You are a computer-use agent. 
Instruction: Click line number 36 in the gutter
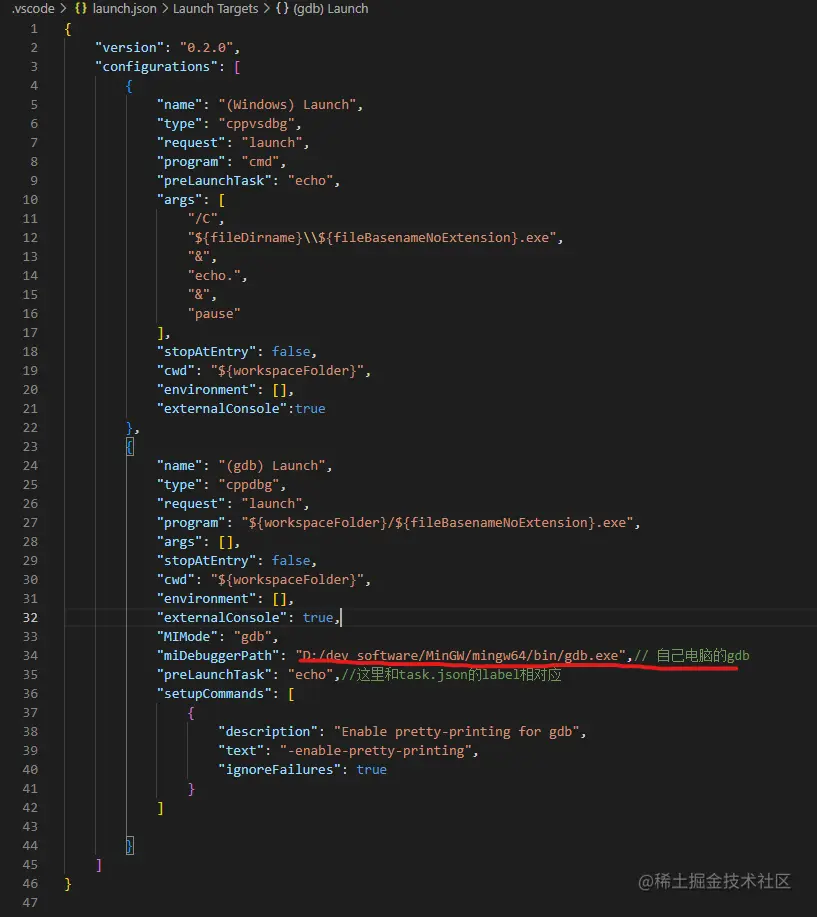point(30,694)
